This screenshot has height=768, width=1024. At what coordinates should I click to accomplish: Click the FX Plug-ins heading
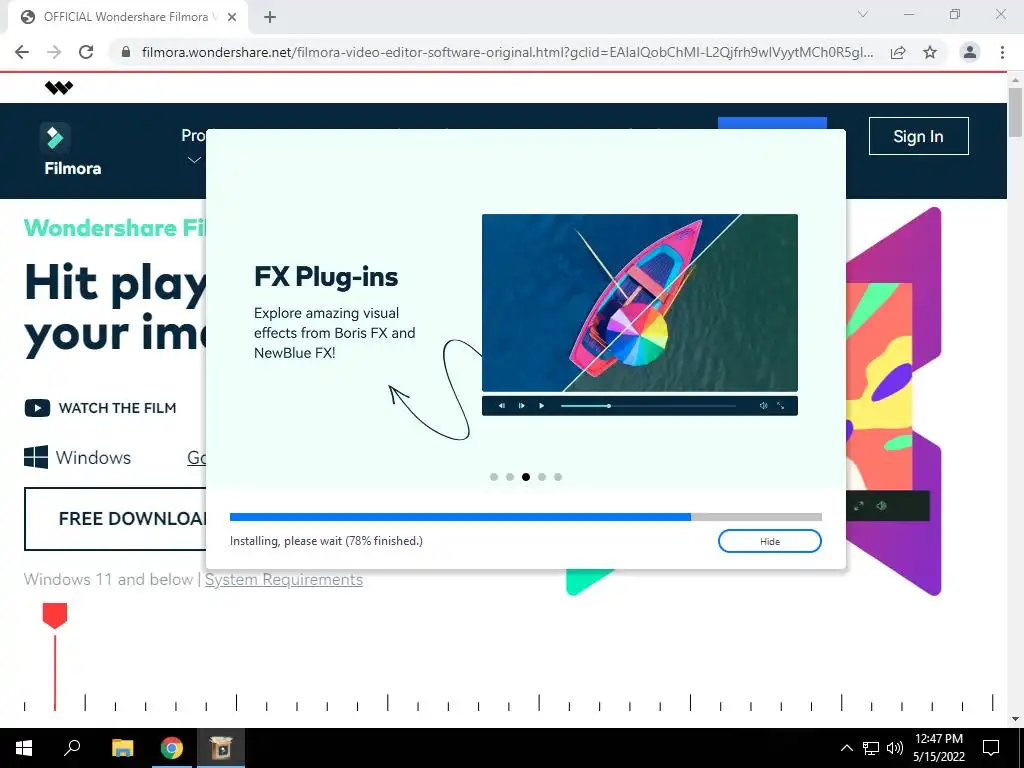(x=326, y=277)
